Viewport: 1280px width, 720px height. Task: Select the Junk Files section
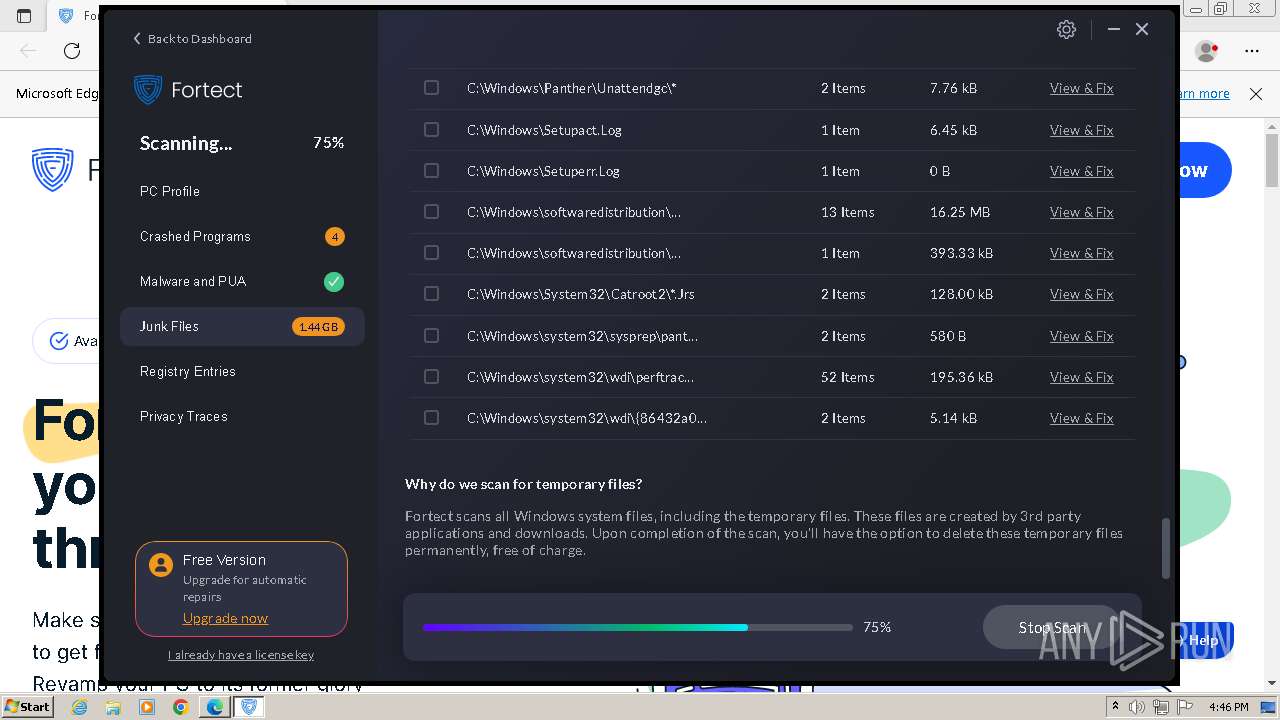242,327
